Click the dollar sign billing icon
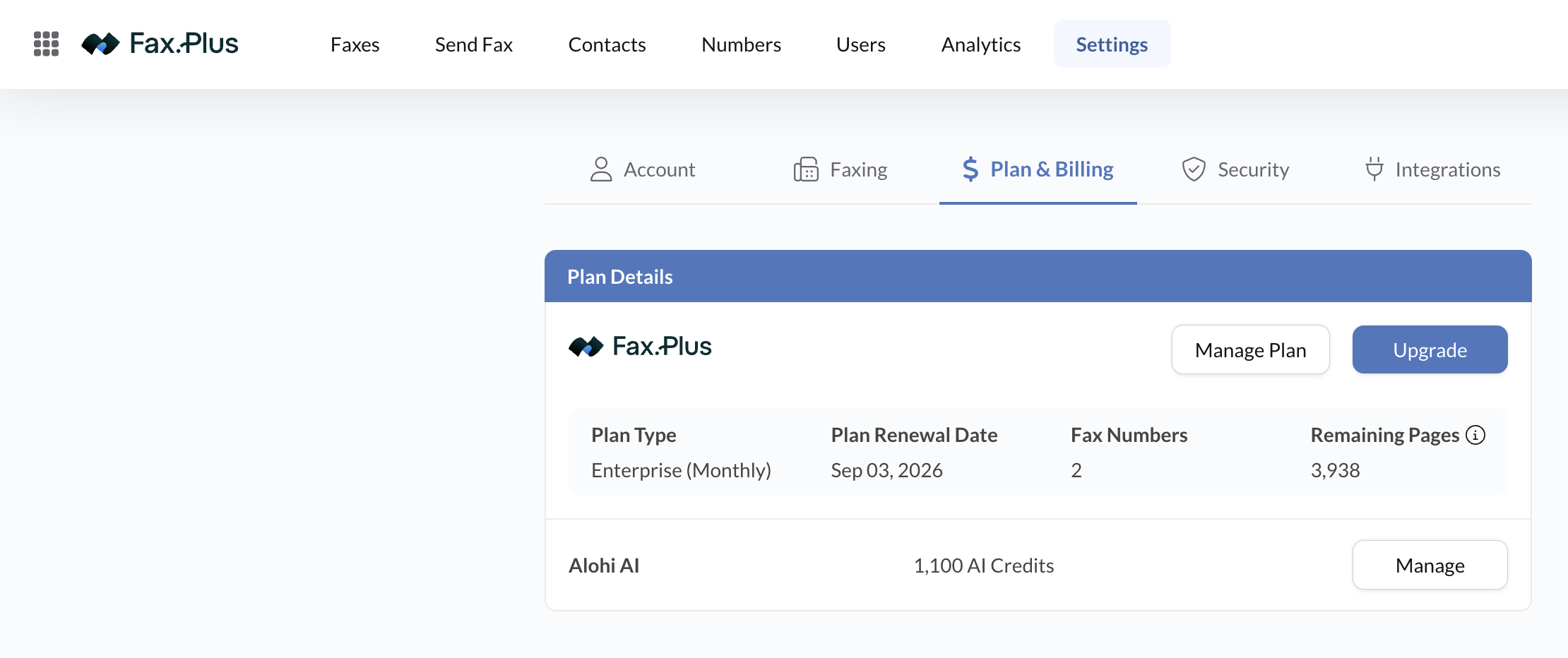The image size is (1568, 658). pyautogui.click(x=970, y=169)
